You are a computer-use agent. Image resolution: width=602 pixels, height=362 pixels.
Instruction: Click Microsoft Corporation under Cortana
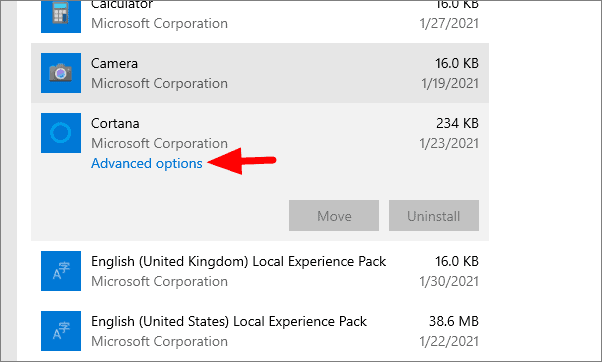click(159, 144)
